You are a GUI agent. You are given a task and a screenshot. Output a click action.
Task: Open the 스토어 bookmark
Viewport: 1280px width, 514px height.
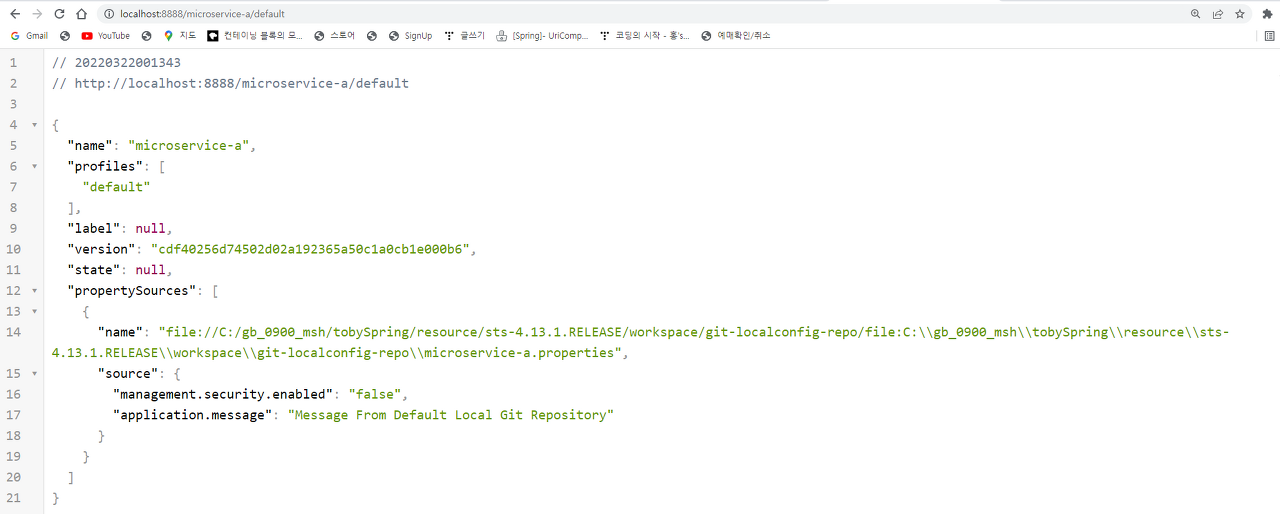pyautogui.click(x=334, y=36)
